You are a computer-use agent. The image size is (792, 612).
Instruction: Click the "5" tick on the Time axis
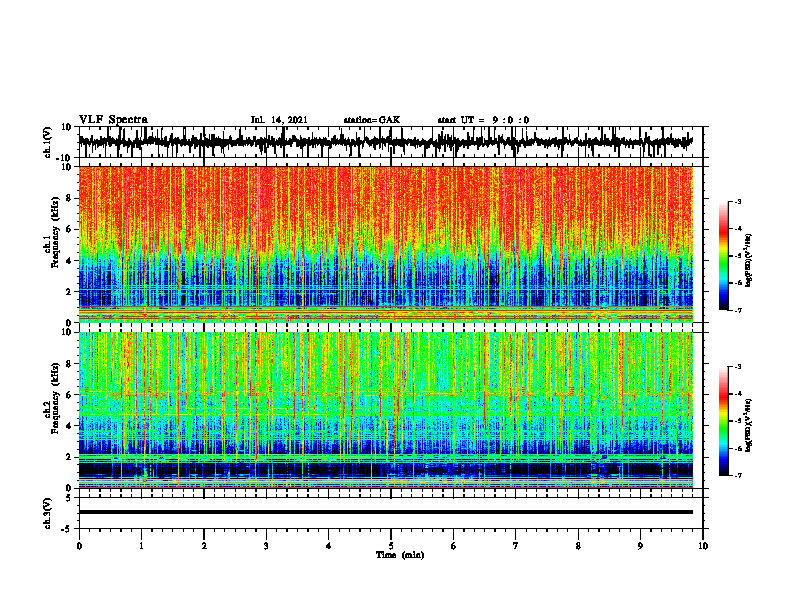(x=391, y=546)
